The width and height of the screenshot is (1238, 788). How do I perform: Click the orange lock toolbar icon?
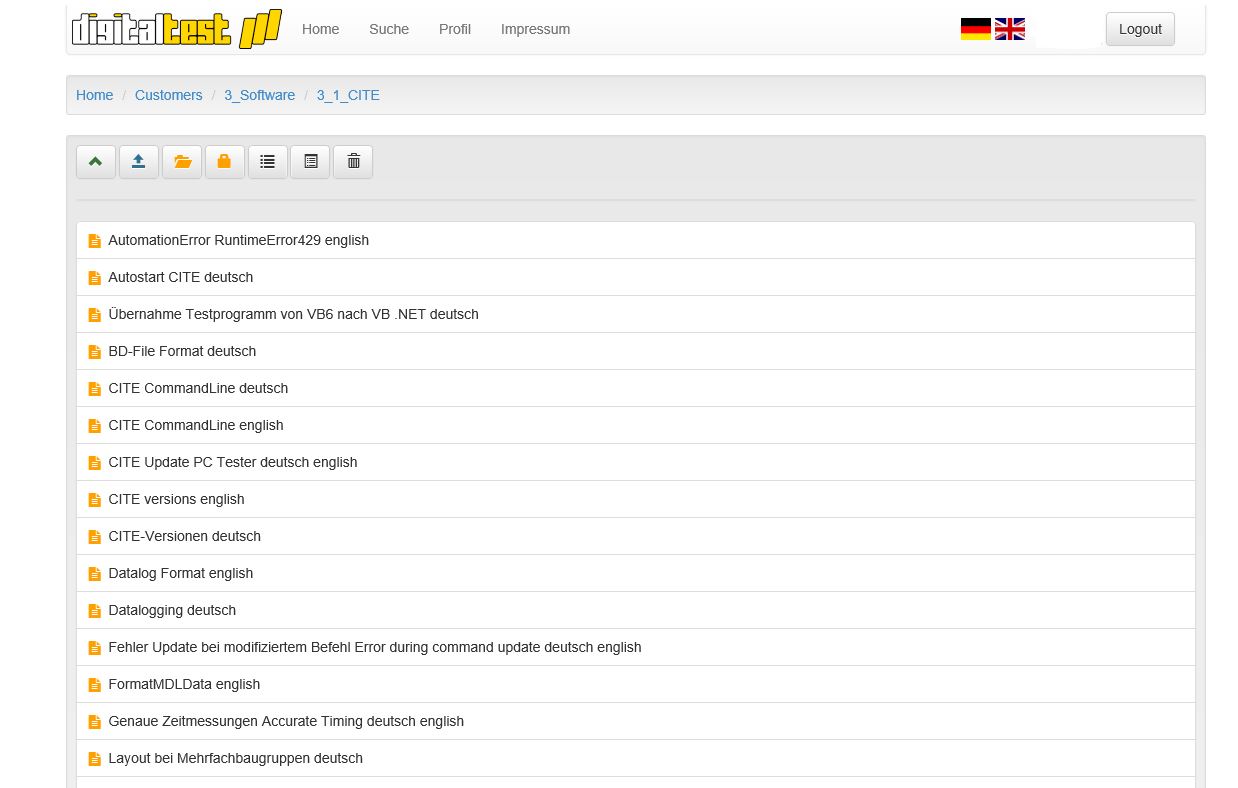point(225,162)
